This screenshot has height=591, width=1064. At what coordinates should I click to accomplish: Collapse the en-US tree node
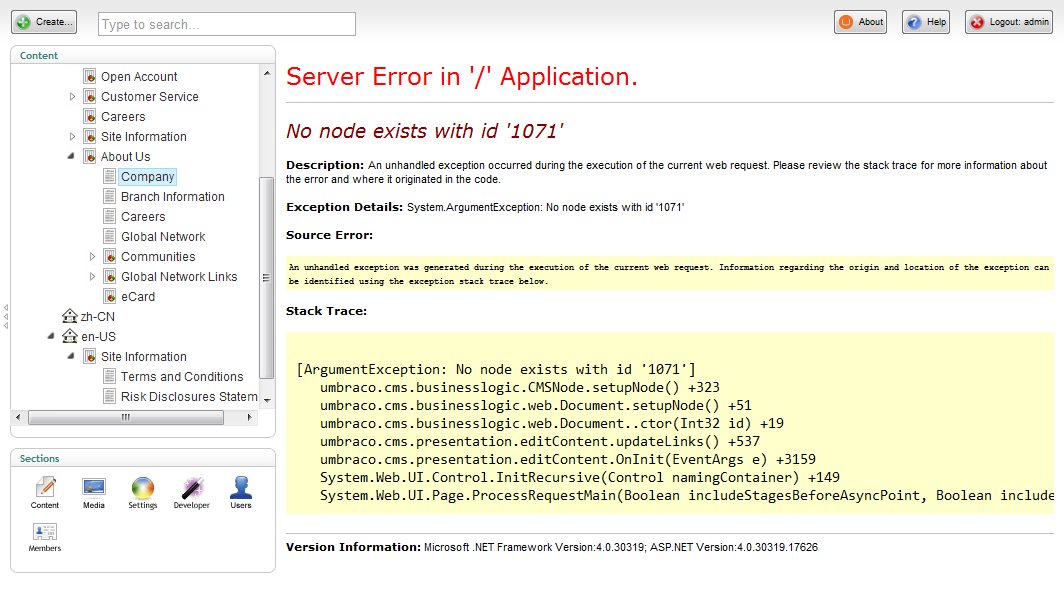[51, 337]
